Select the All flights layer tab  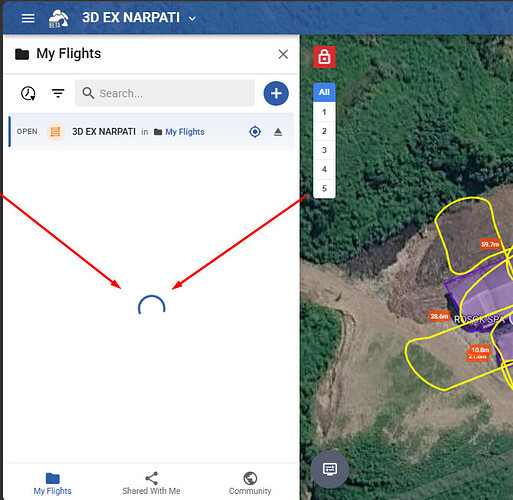(x=324, y=92)
